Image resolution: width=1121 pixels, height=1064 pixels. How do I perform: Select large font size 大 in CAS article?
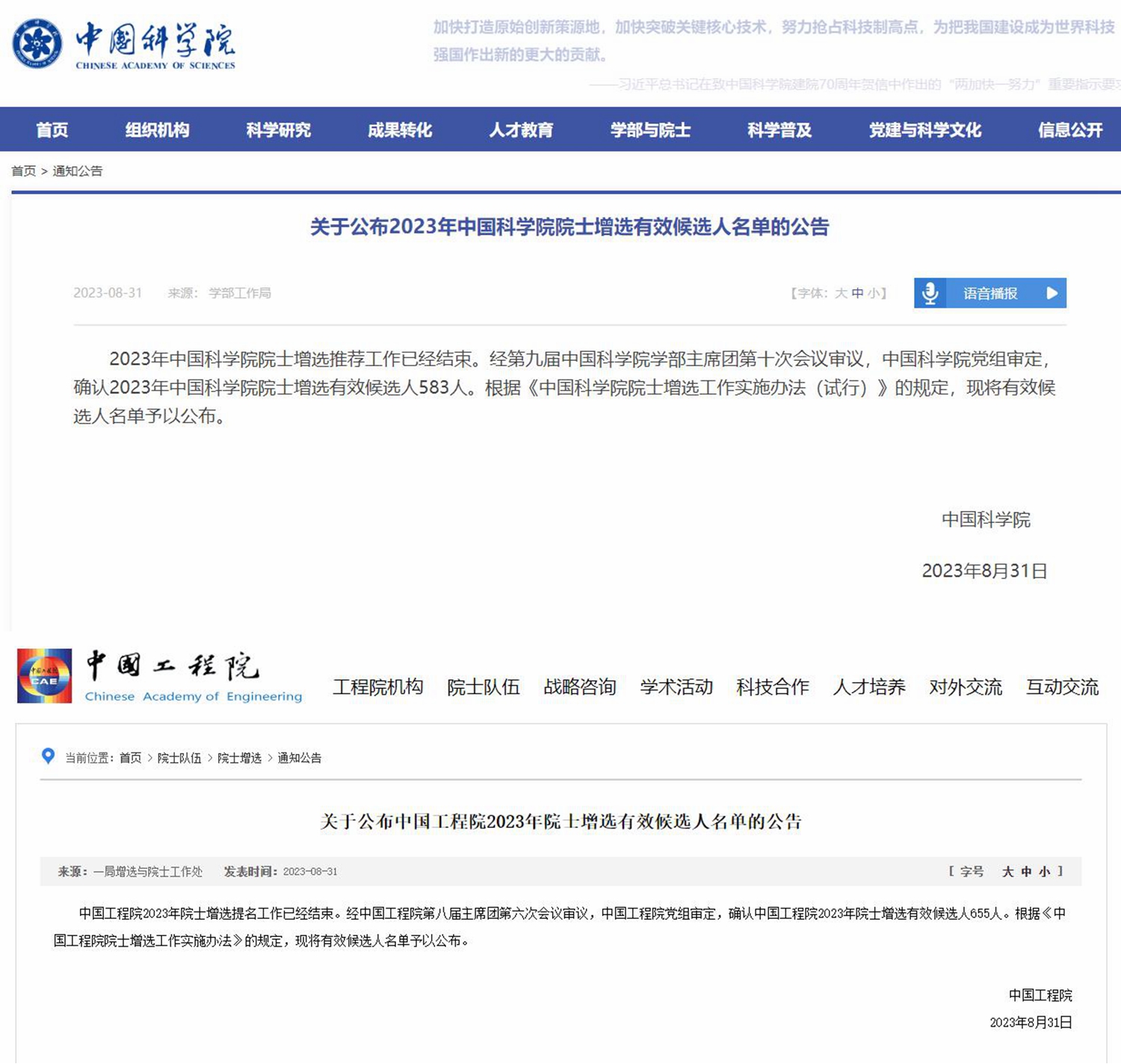click(841, 293)
